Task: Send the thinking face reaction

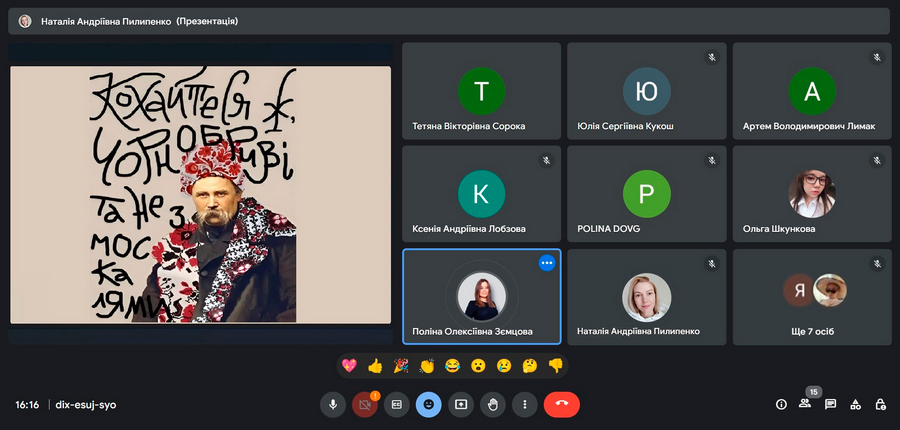Action: point(530,365)
